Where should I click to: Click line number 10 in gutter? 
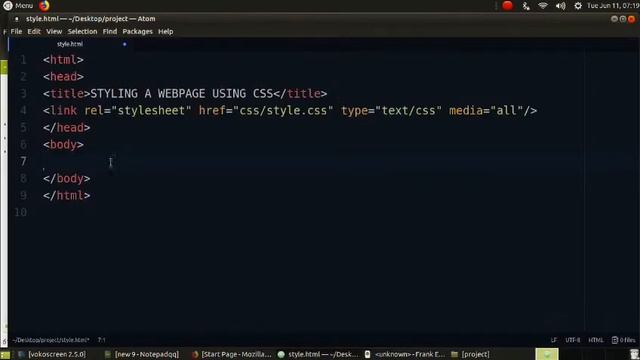coord(20,212)
